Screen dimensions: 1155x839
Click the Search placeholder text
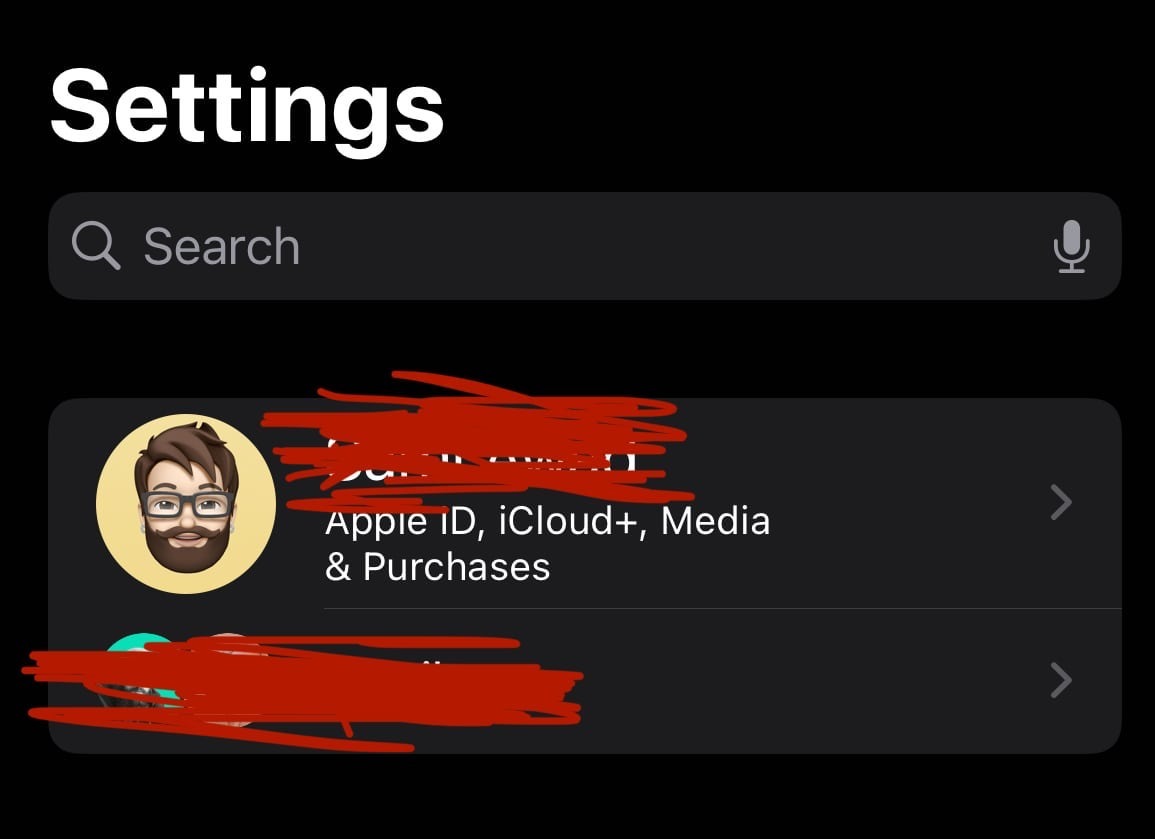tap(222, 246)
